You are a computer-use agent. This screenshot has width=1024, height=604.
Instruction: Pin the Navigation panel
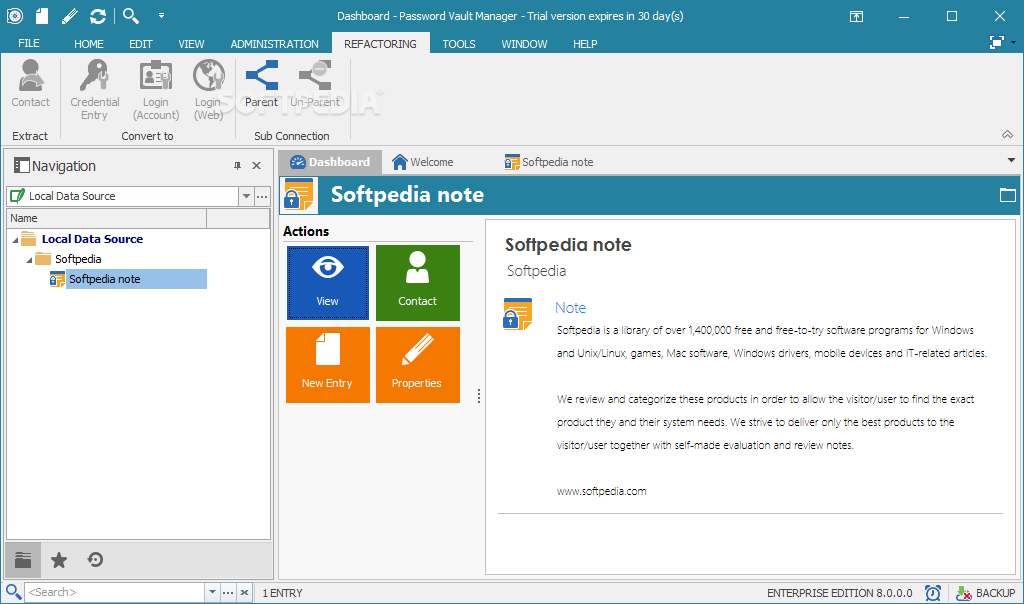(x=237, y=166)
